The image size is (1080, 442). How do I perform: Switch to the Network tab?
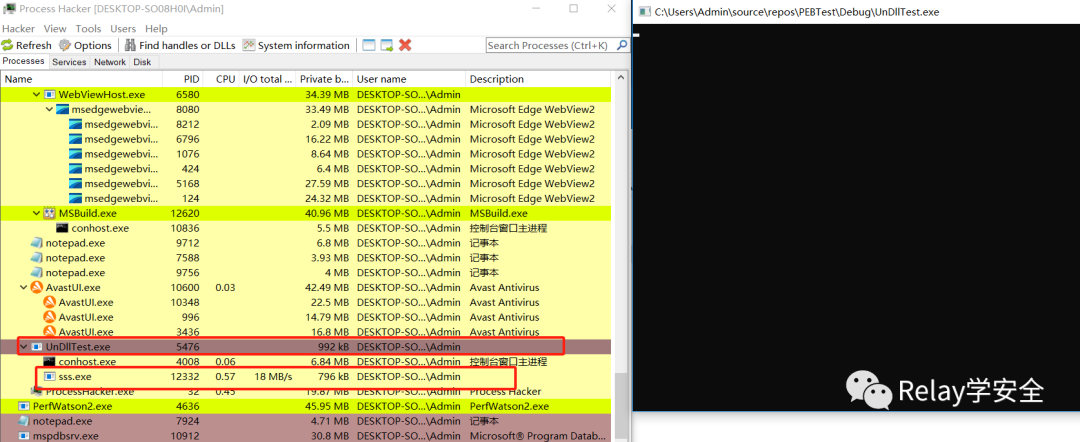click(110, 62)
